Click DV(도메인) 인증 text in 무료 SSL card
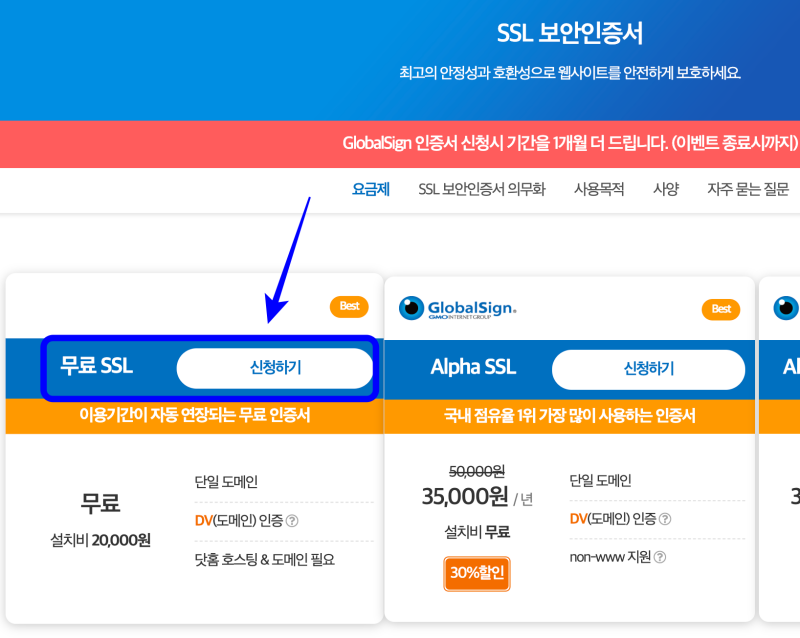The width and height of the screenshot is (800, 638). click(x=239, y=521)
